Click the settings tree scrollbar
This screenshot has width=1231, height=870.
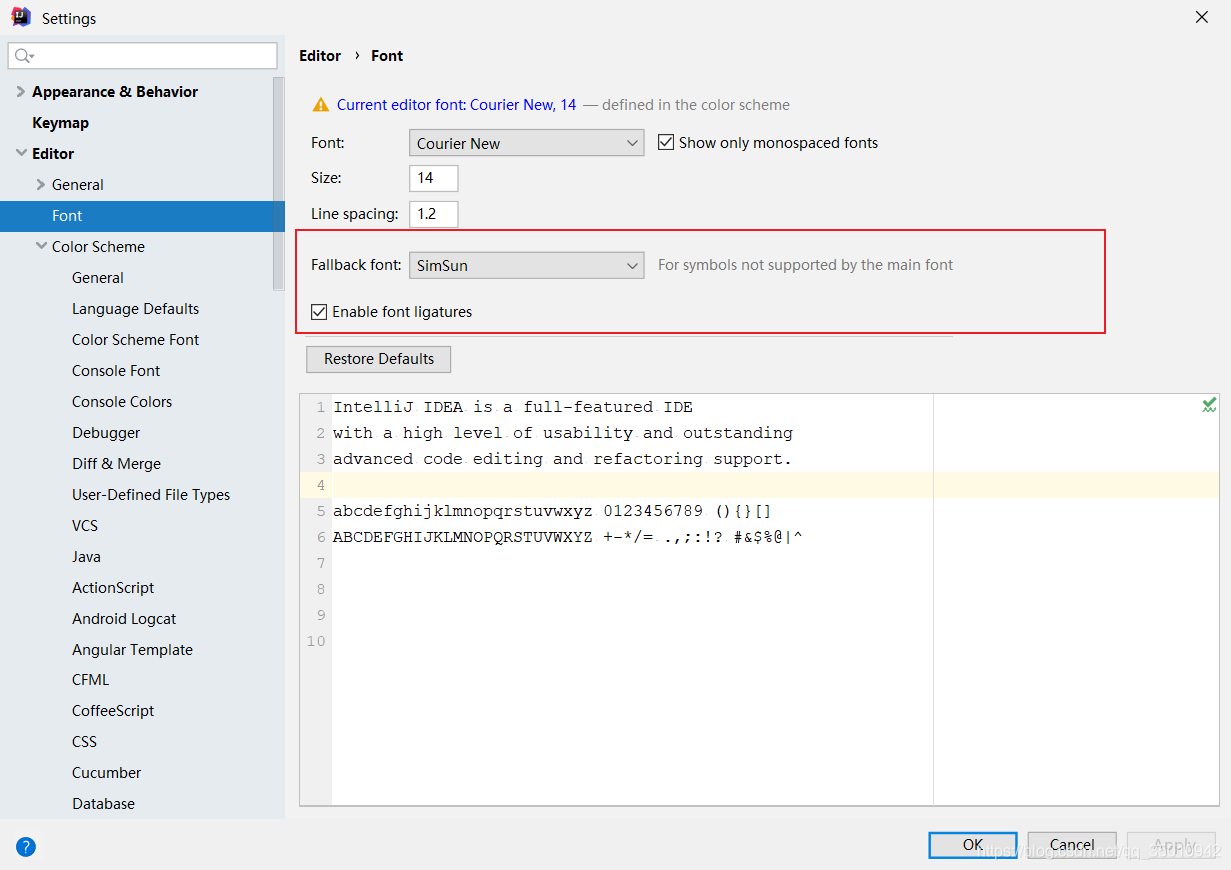coord(279,185)
